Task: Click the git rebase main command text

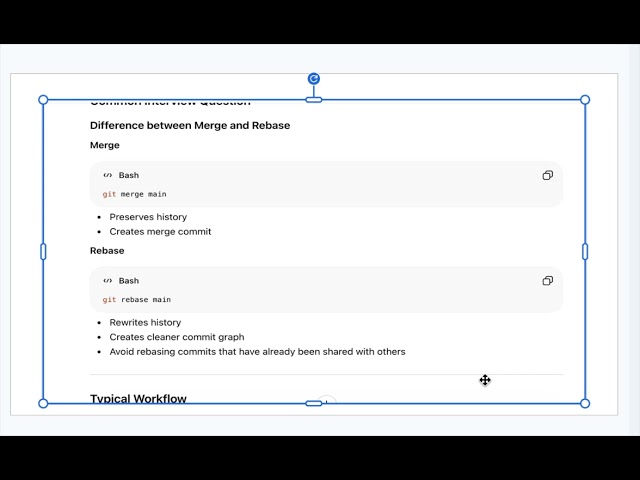Action: (137, 300)
